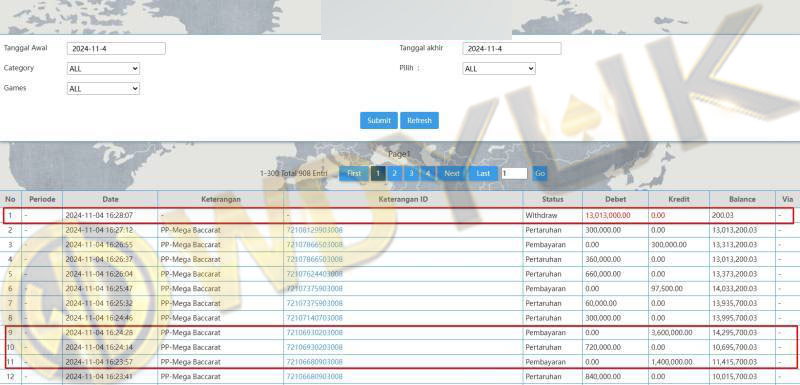This screenshot has width=800, height=385.
Task: Select page 4 in pagination
Action: (428, 173)
